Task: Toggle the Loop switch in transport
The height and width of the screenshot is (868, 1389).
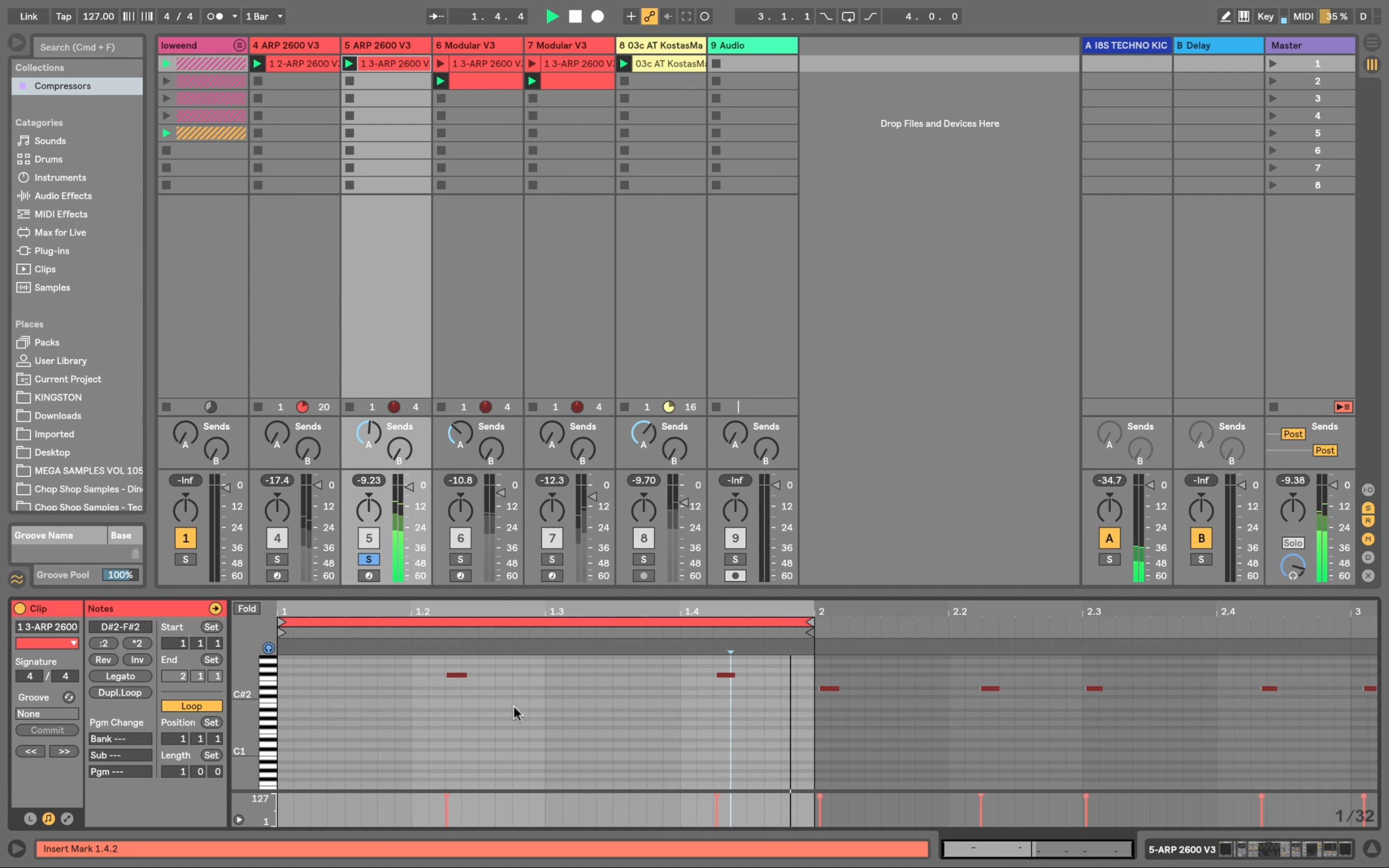Action: (x=848, y=16)
